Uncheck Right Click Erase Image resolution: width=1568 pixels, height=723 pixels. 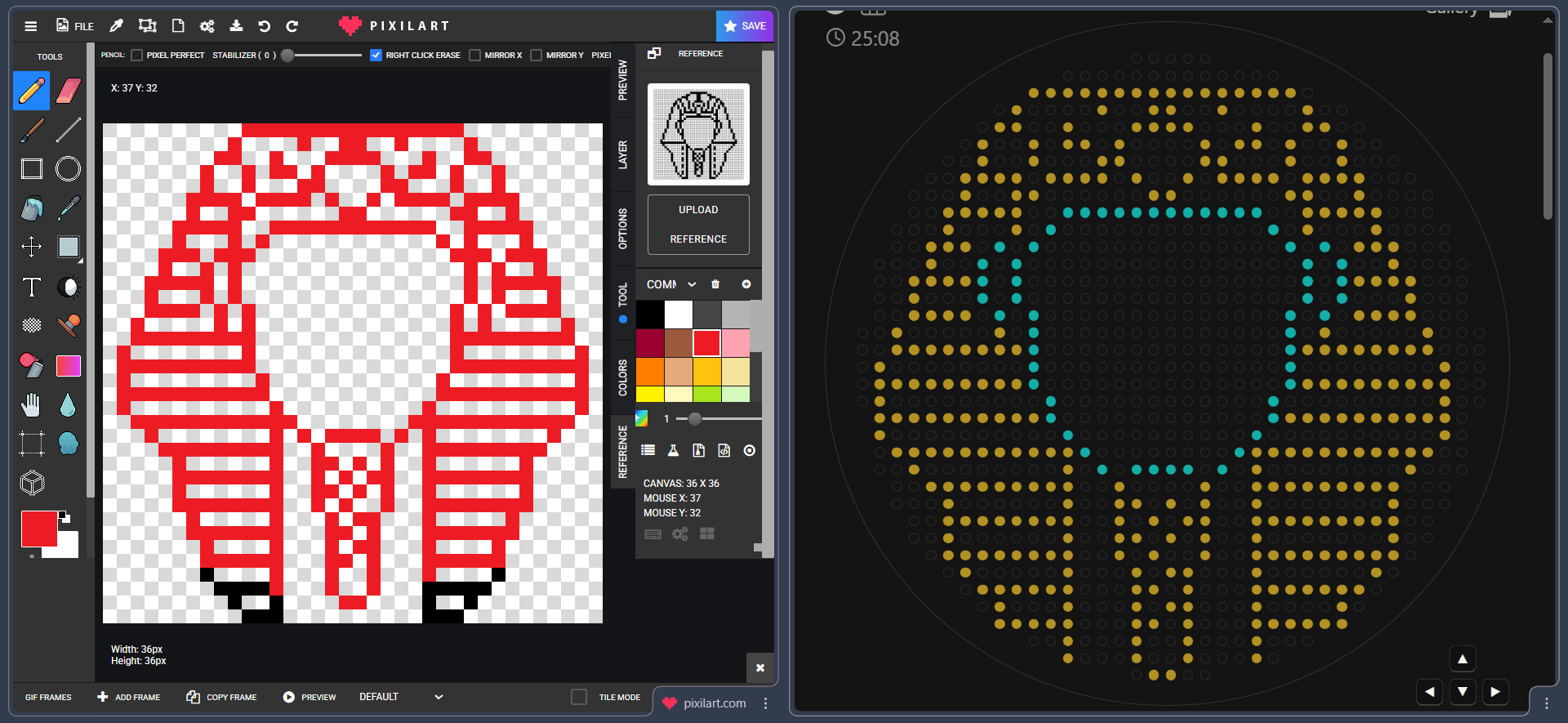click(376, 56)
